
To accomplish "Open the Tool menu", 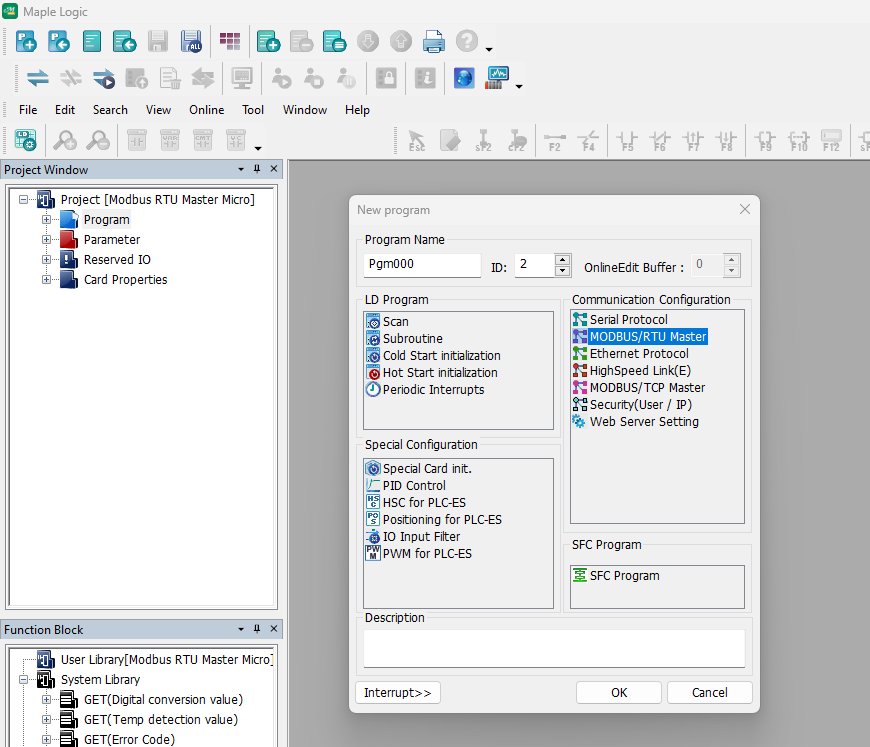I will coord(253,110).
